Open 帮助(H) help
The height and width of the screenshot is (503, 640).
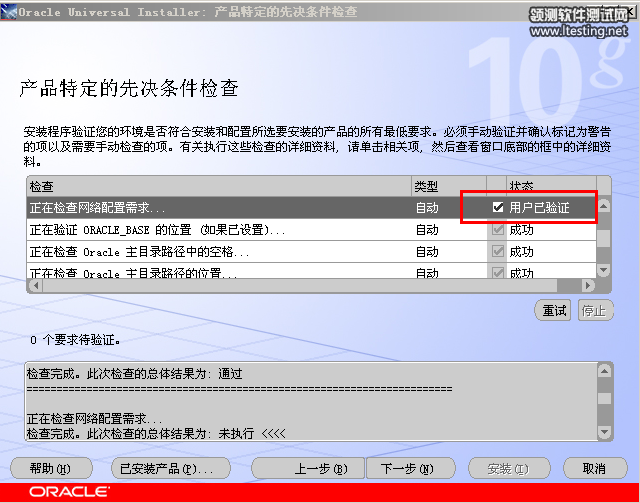tap(51, 468)
